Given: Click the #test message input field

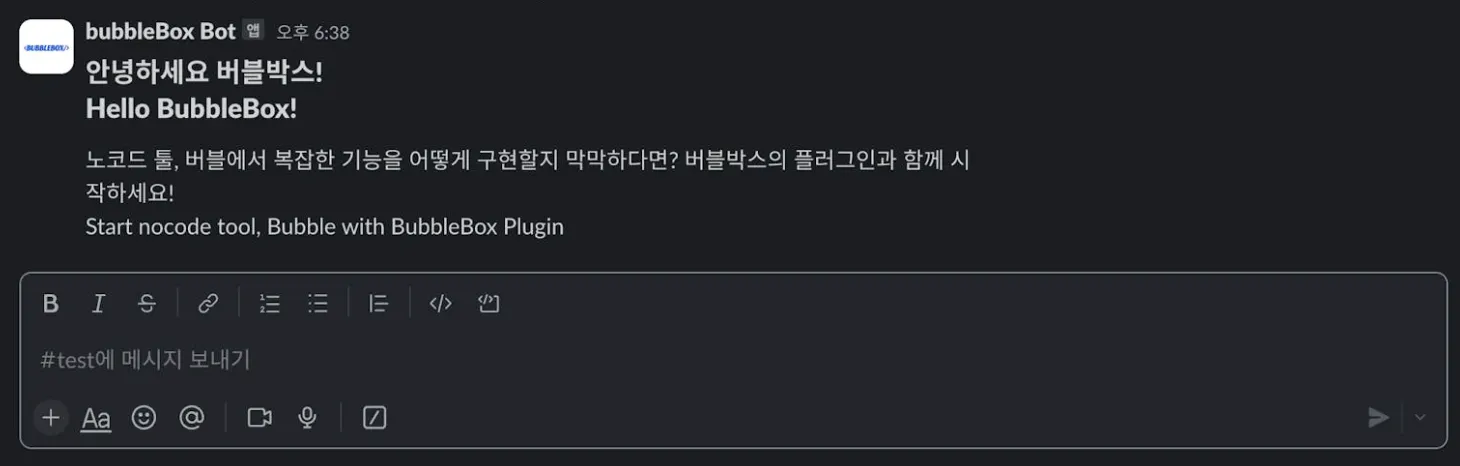Looking at the screenshot, I should (700, 360).
